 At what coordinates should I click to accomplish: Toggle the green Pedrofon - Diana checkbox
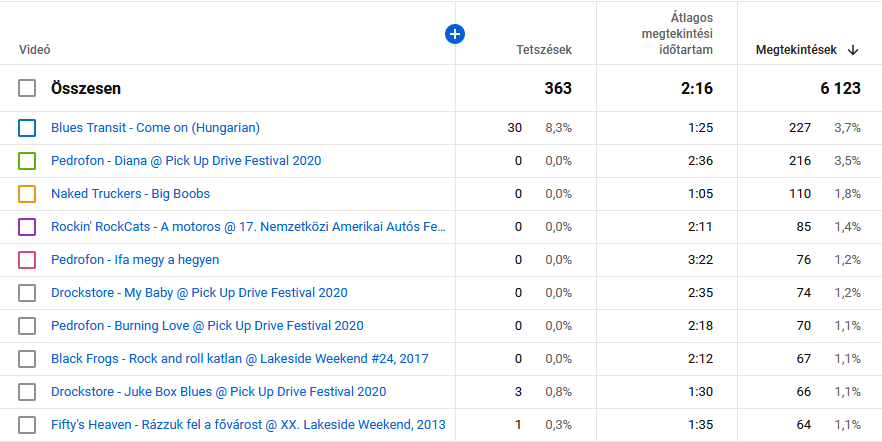27,161
